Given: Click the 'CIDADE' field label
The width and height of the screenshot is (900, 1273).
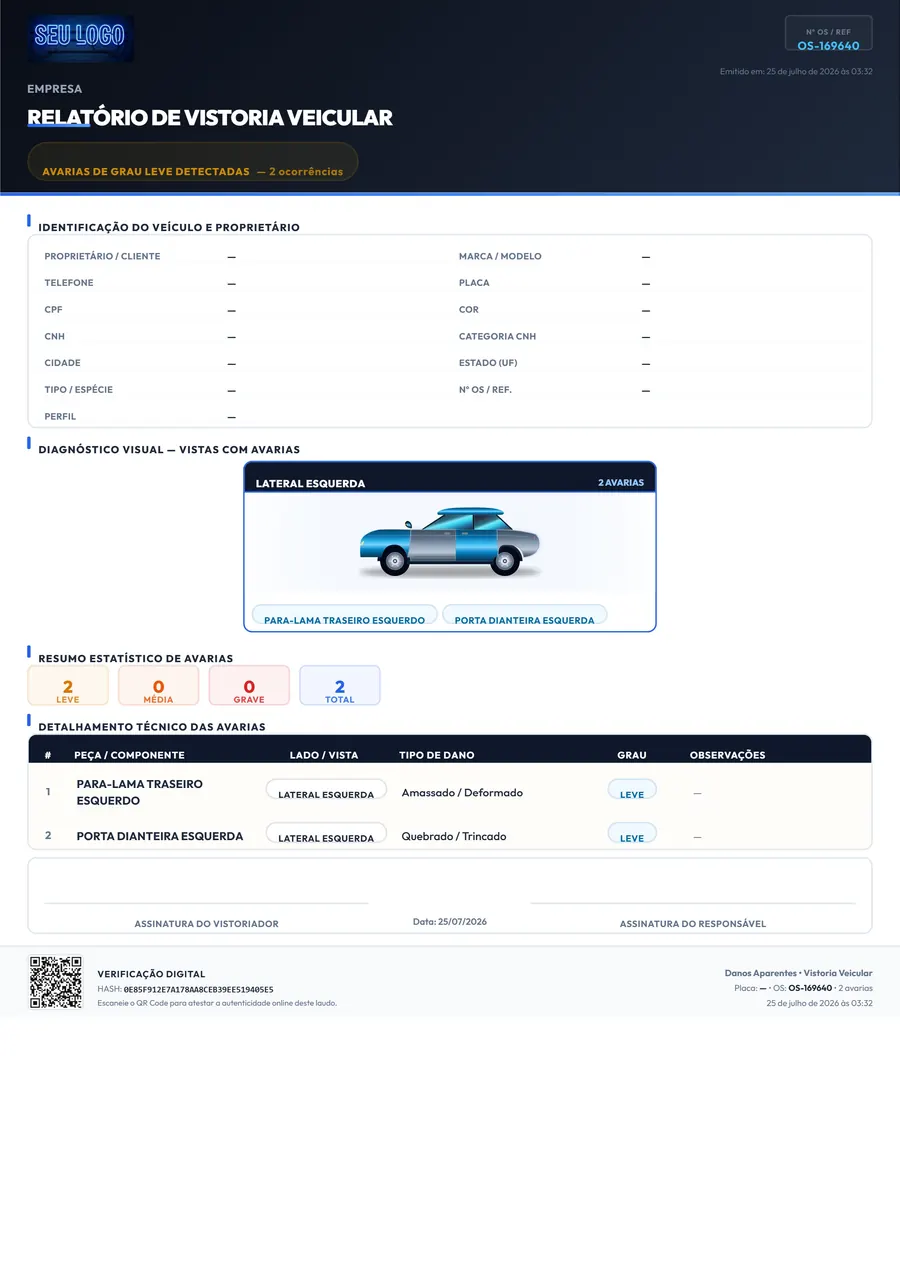Looking at the screenshot, I should 62,363.
